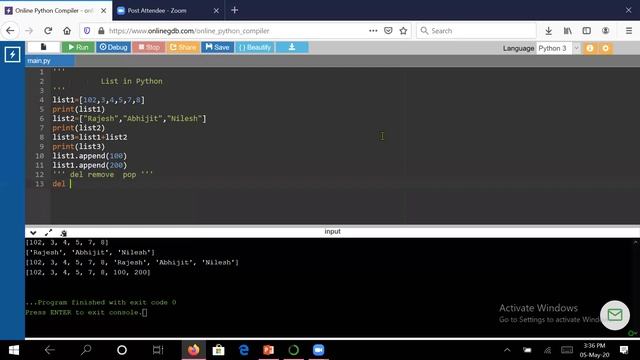
Task: Go to browser home page
Action: point(67,31)
